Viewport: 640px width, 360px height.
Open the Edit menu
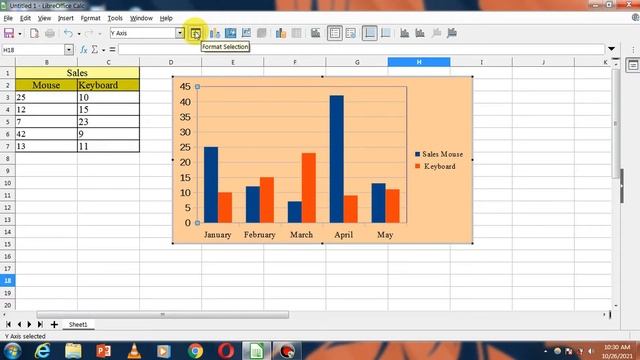[x=25, y=18]
